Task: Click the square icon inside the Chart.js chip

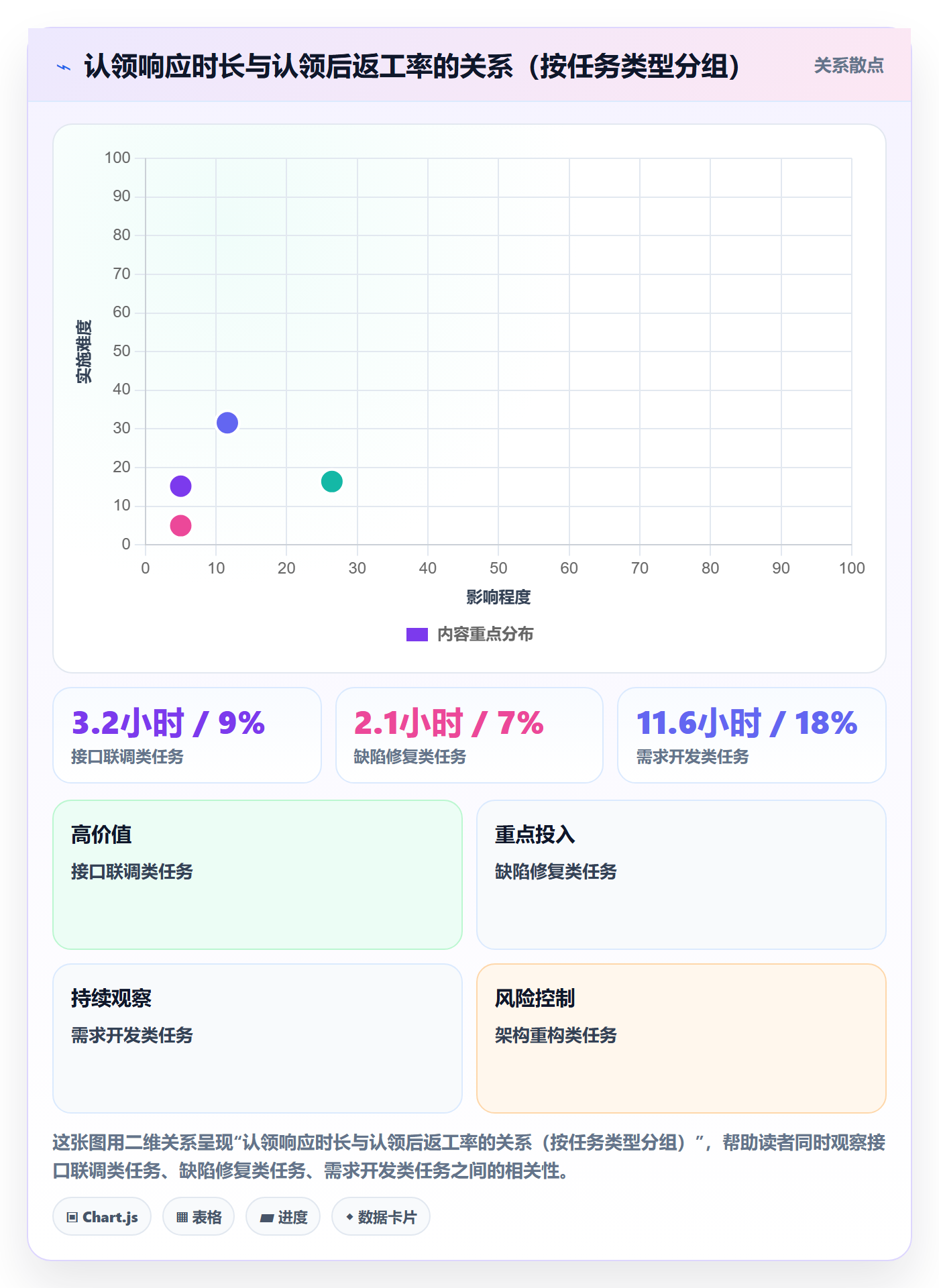Action: click(x=72, y=1218)
